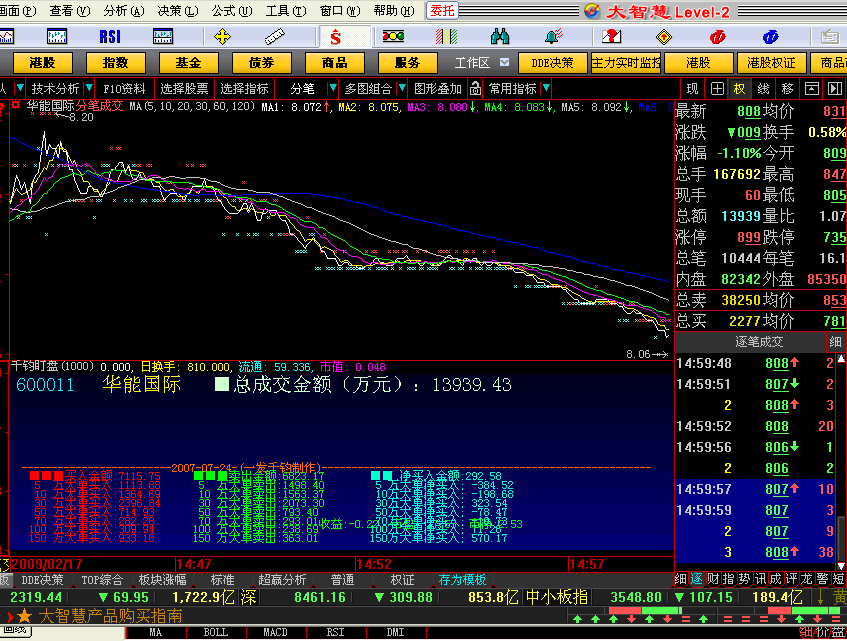Viewport: 847px width, 641px height.
Task: Open the 公式(U) menu
Action: point(232,10)
